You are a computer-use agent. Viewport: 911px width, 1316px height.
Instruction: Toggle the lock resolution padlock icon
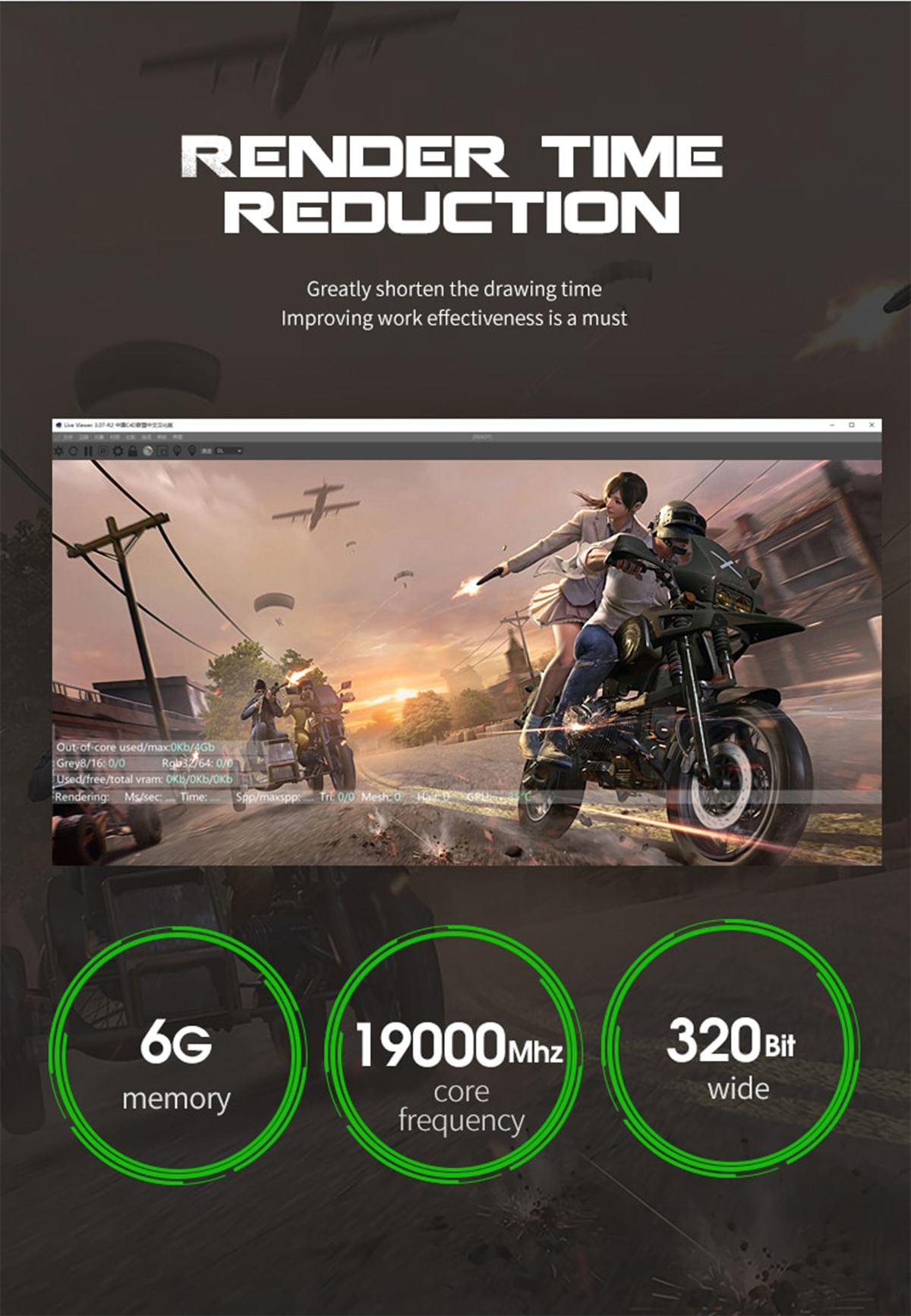[x=132, y=451]
